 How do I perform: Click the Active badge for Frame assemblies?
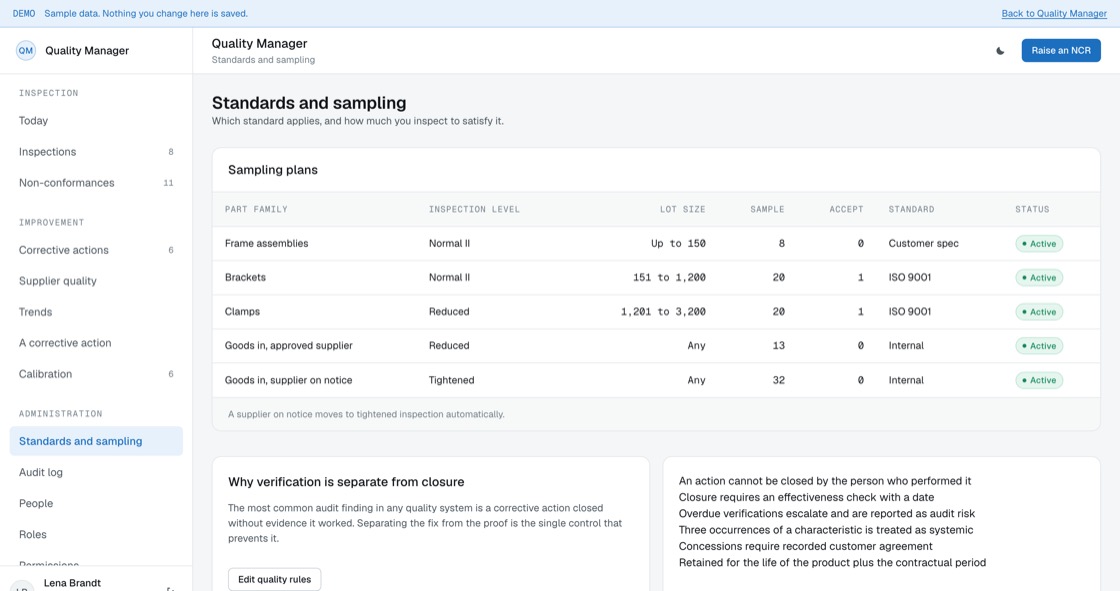coord(1039,244)
